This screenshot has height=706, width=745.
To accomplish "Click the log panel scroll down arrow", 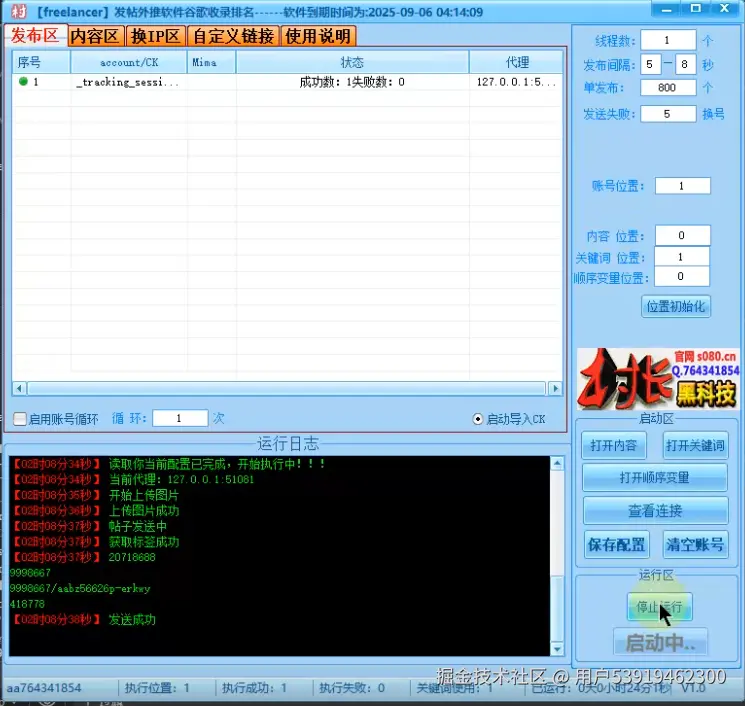I will pos(557,649).
